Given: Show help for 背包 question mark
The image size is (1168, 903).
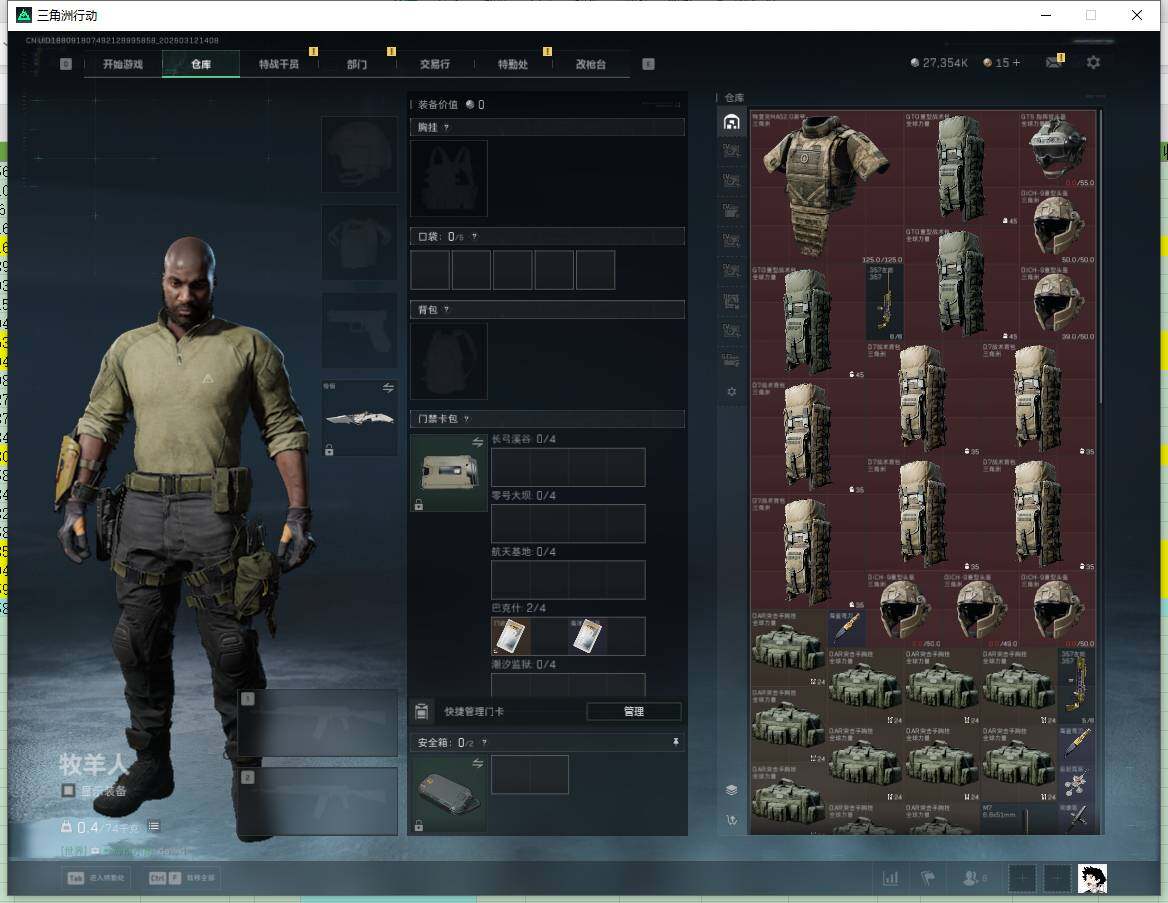Looking at the screenshot, I should 446,310.
